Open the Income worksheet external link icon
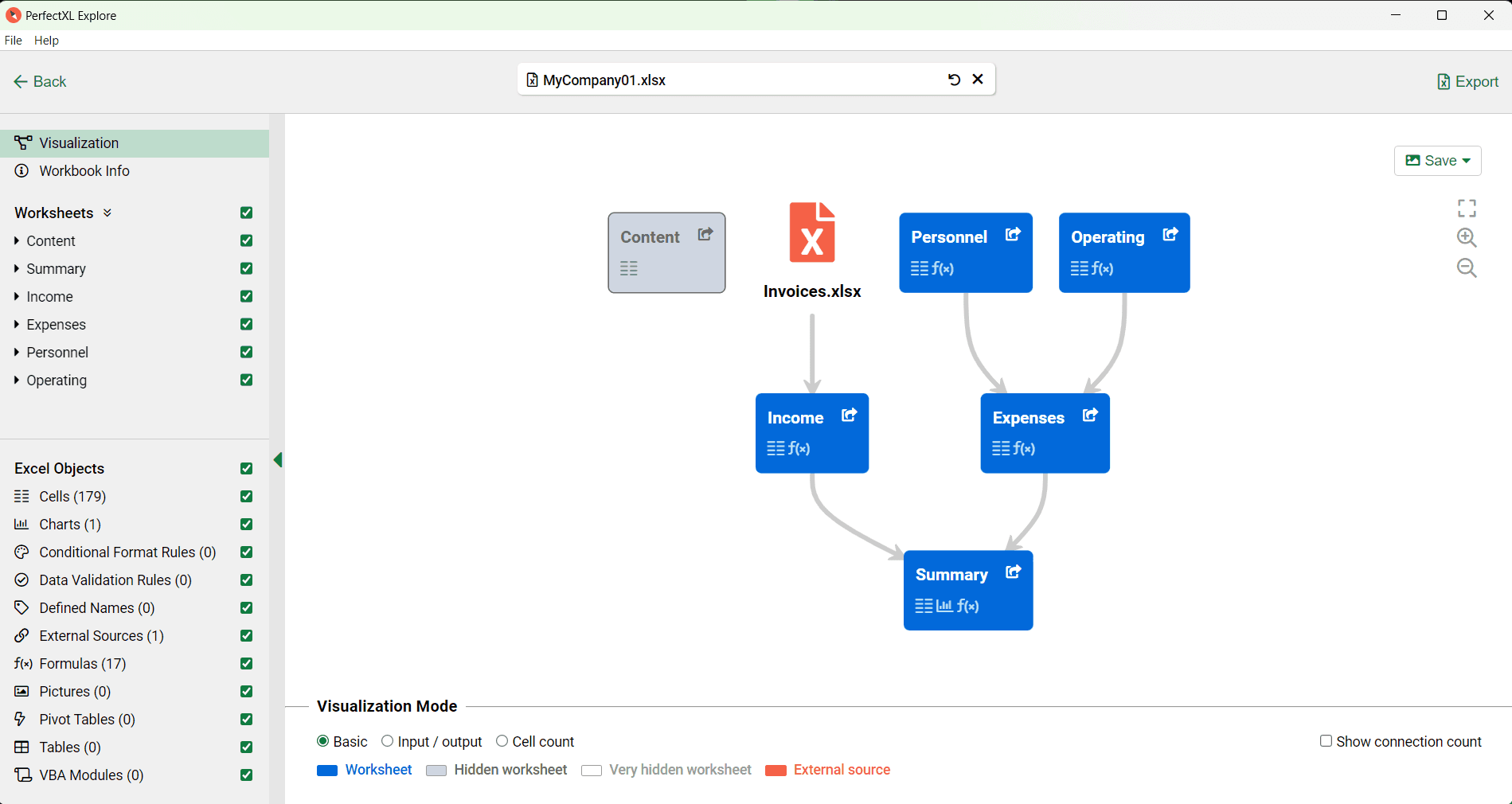The height and width of the screenshot is (804, 1512). coord(848,415)
